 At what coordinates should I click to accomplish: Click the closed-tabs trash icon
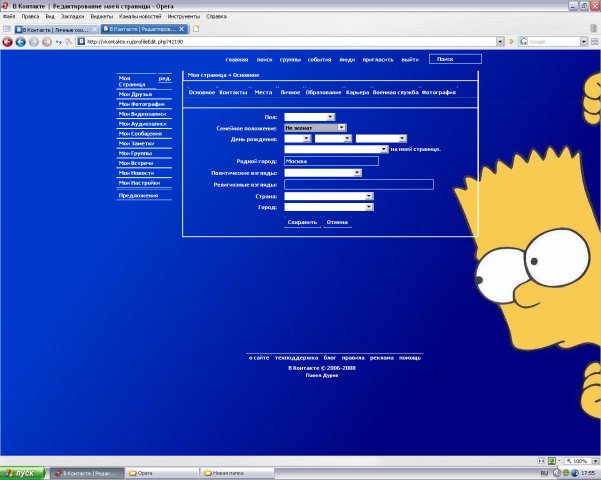tap(594, 29)
